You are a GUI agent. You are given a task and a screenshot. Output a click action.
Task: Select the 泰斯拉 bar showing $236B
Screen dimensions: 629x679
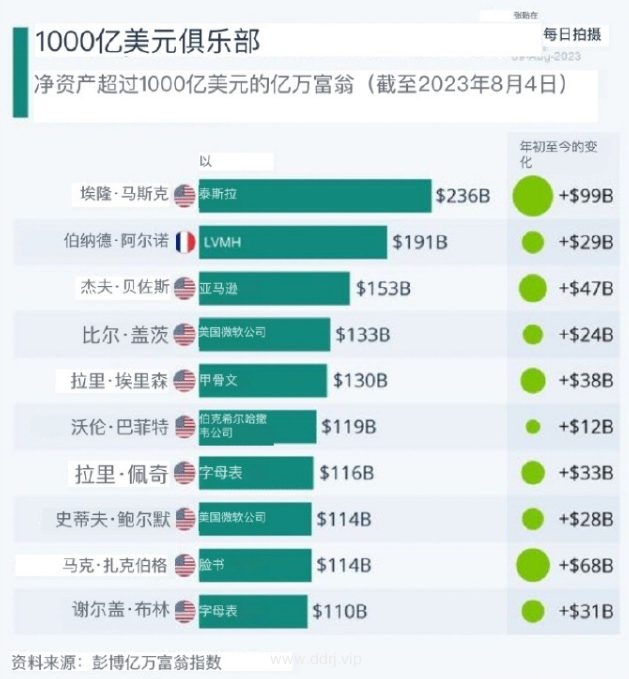pos(315,196)
